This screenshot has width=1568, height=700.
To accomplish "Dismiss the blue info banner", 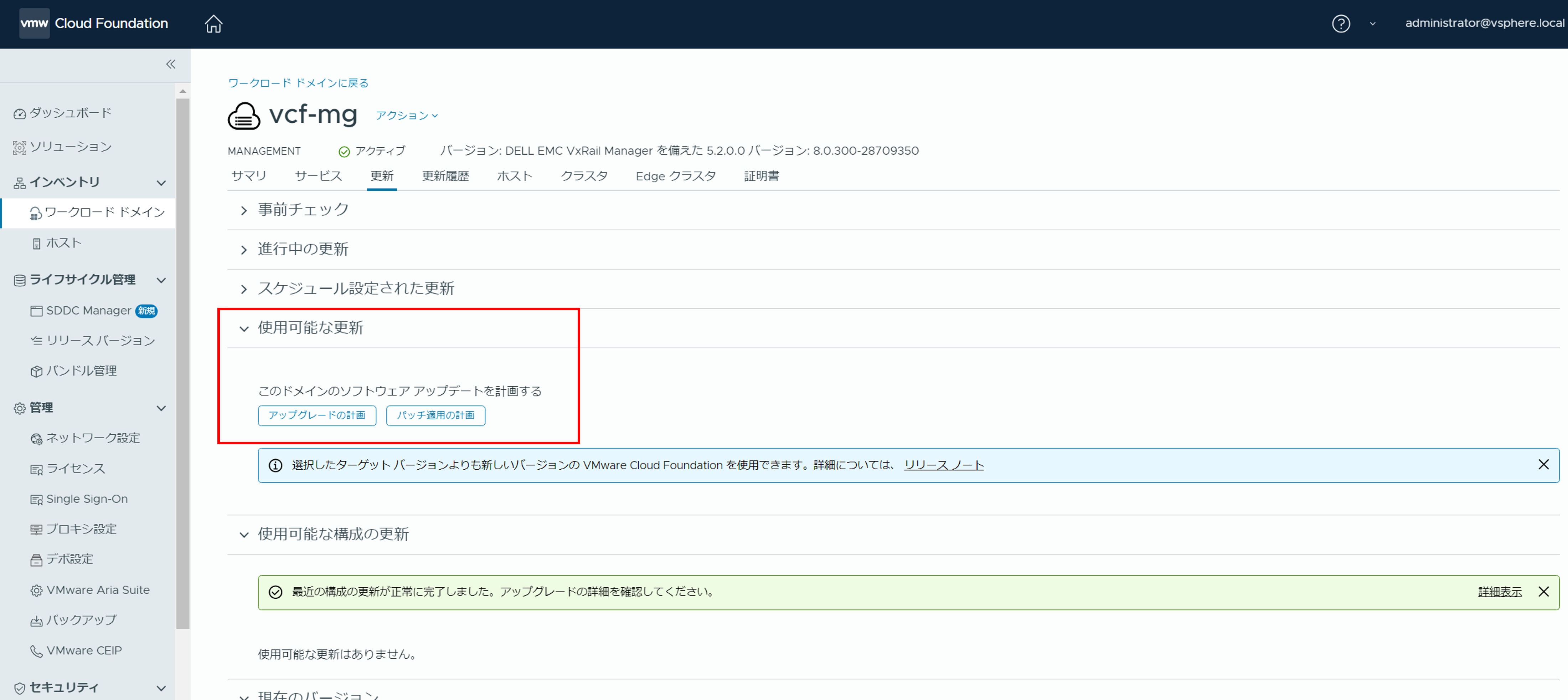I will [x=1543, y=465].
